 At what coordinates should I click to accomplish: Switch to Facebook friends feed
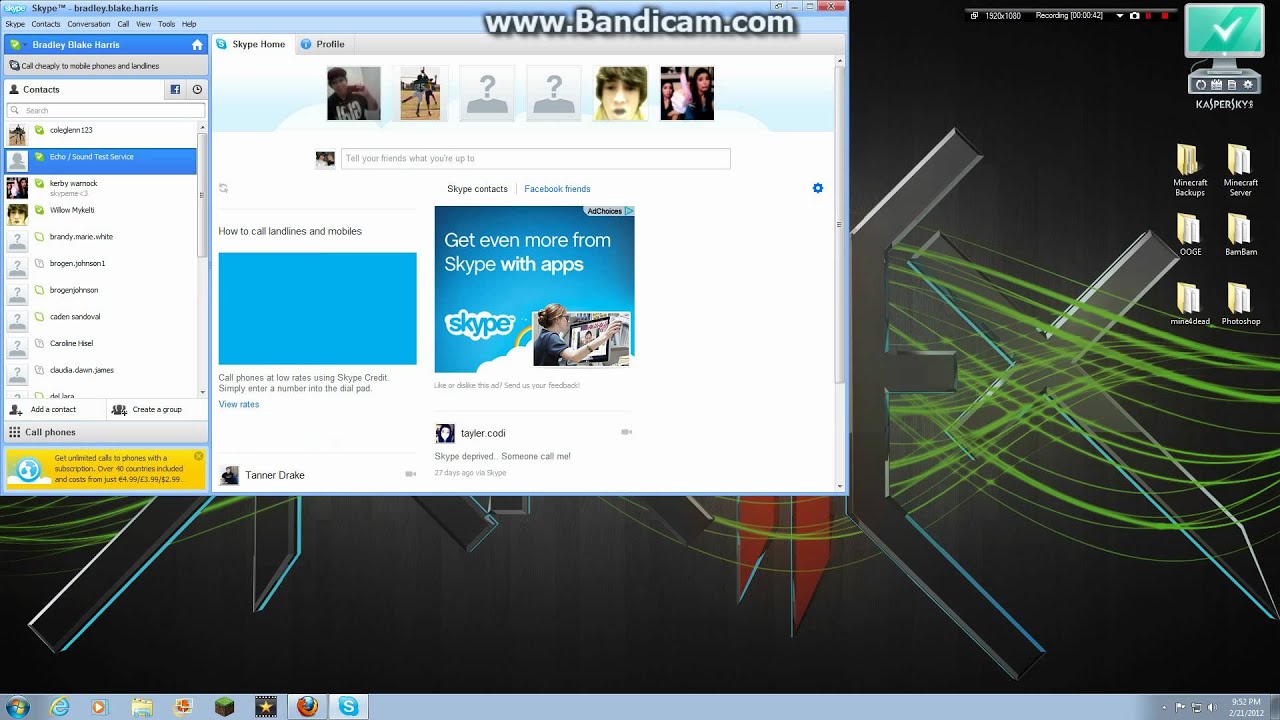click(x=557, y=189)
